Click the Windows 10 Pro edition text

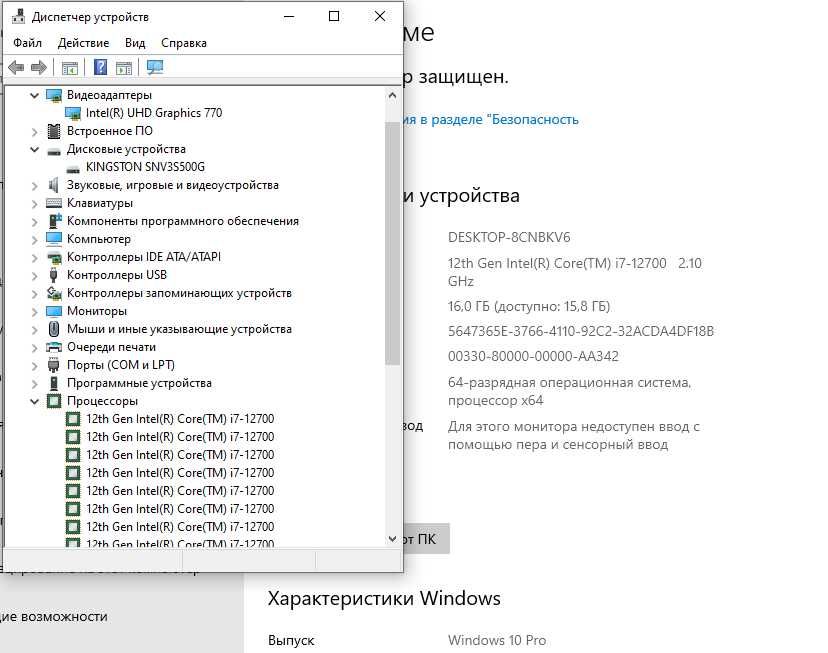pos(497,640)
